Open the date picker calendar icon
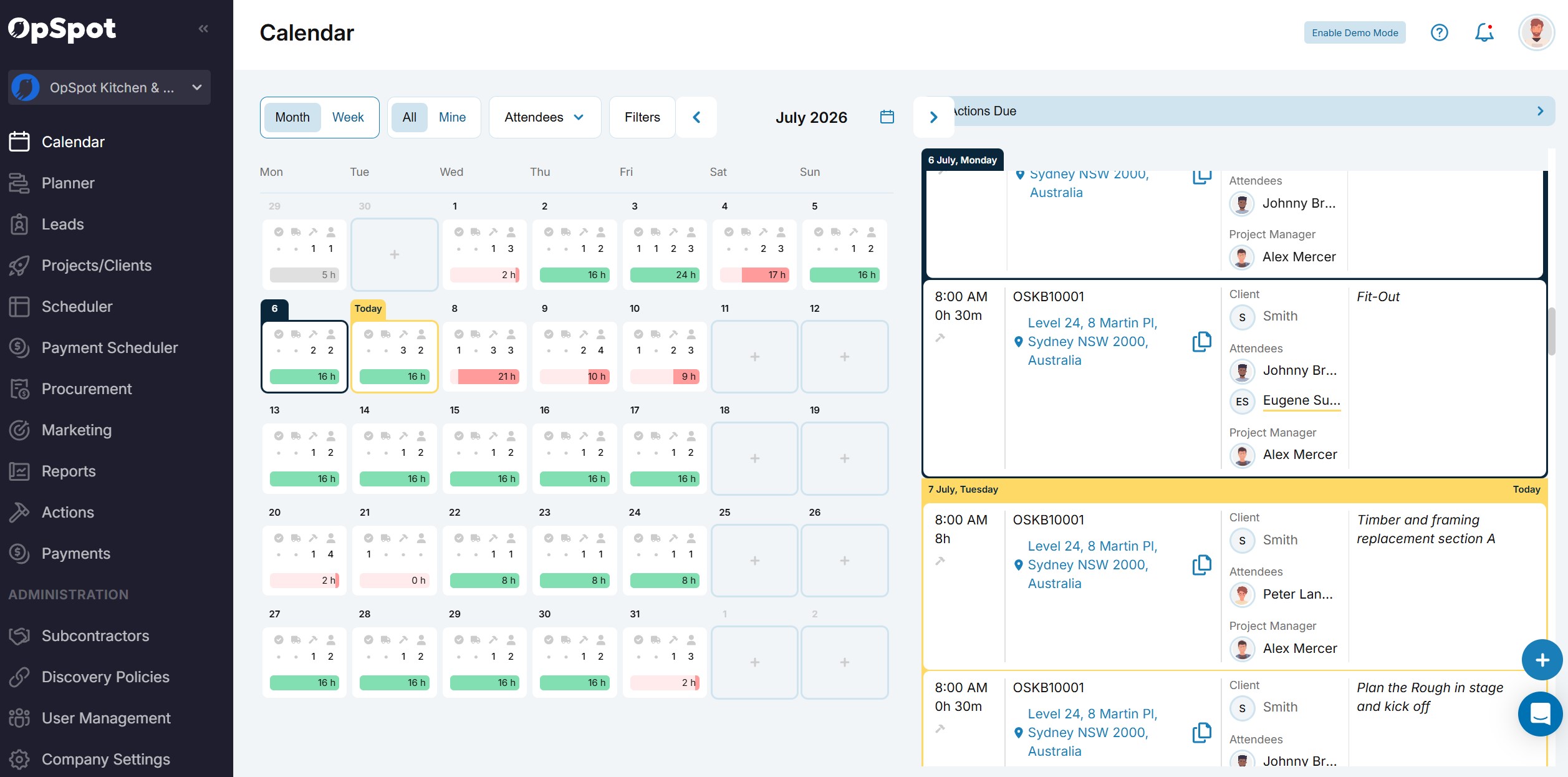 coord(887,117)
